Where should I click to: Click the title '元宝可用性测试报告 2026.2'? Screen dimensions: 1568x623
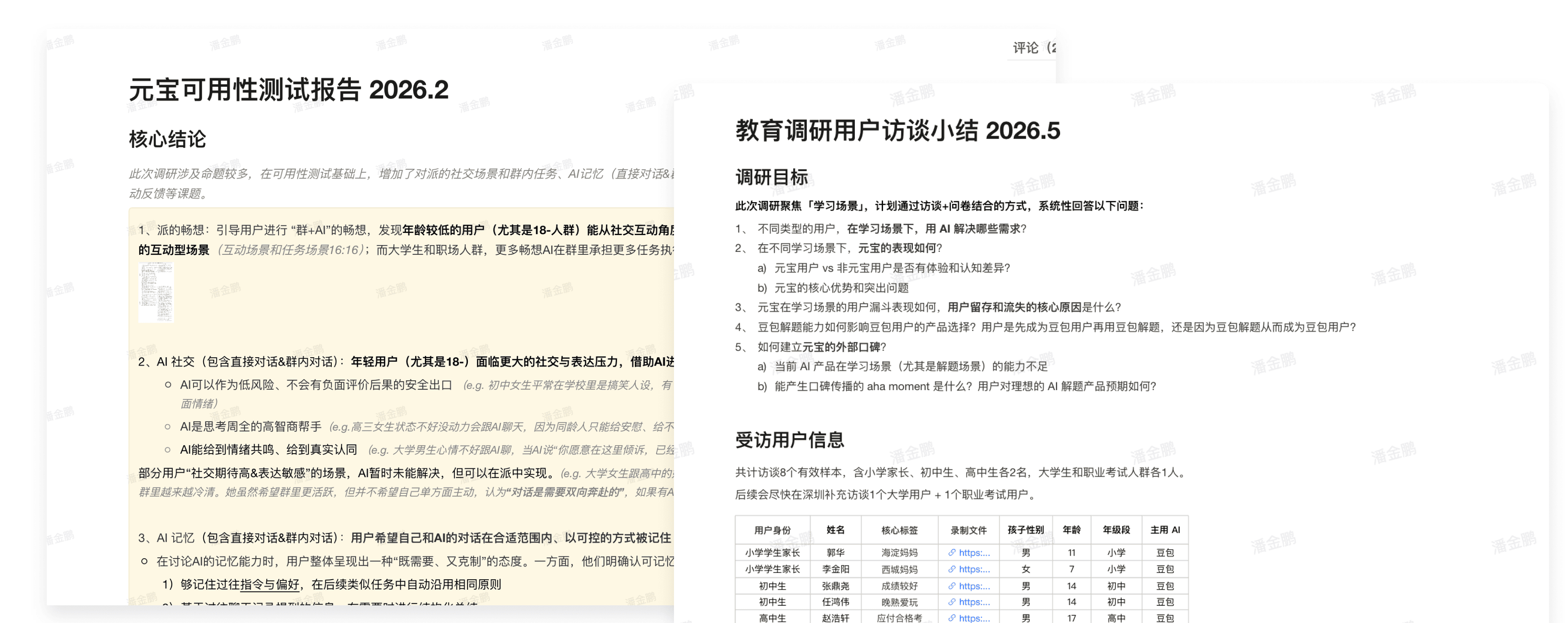coord(289,90)
